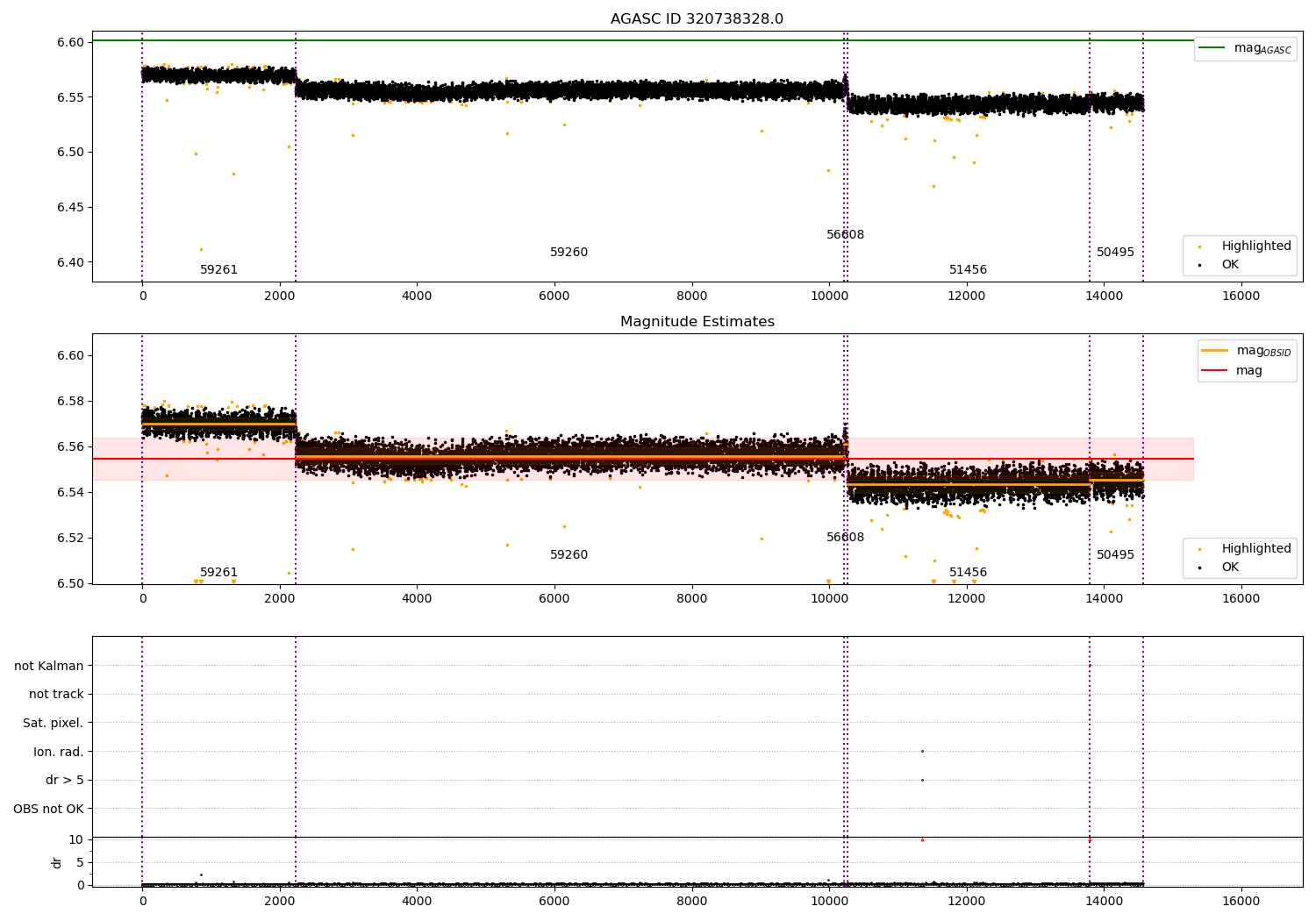This screenshot has width=1316, height=921.
Task: Click the 'not Kalman' axis label
Action: 49,666
